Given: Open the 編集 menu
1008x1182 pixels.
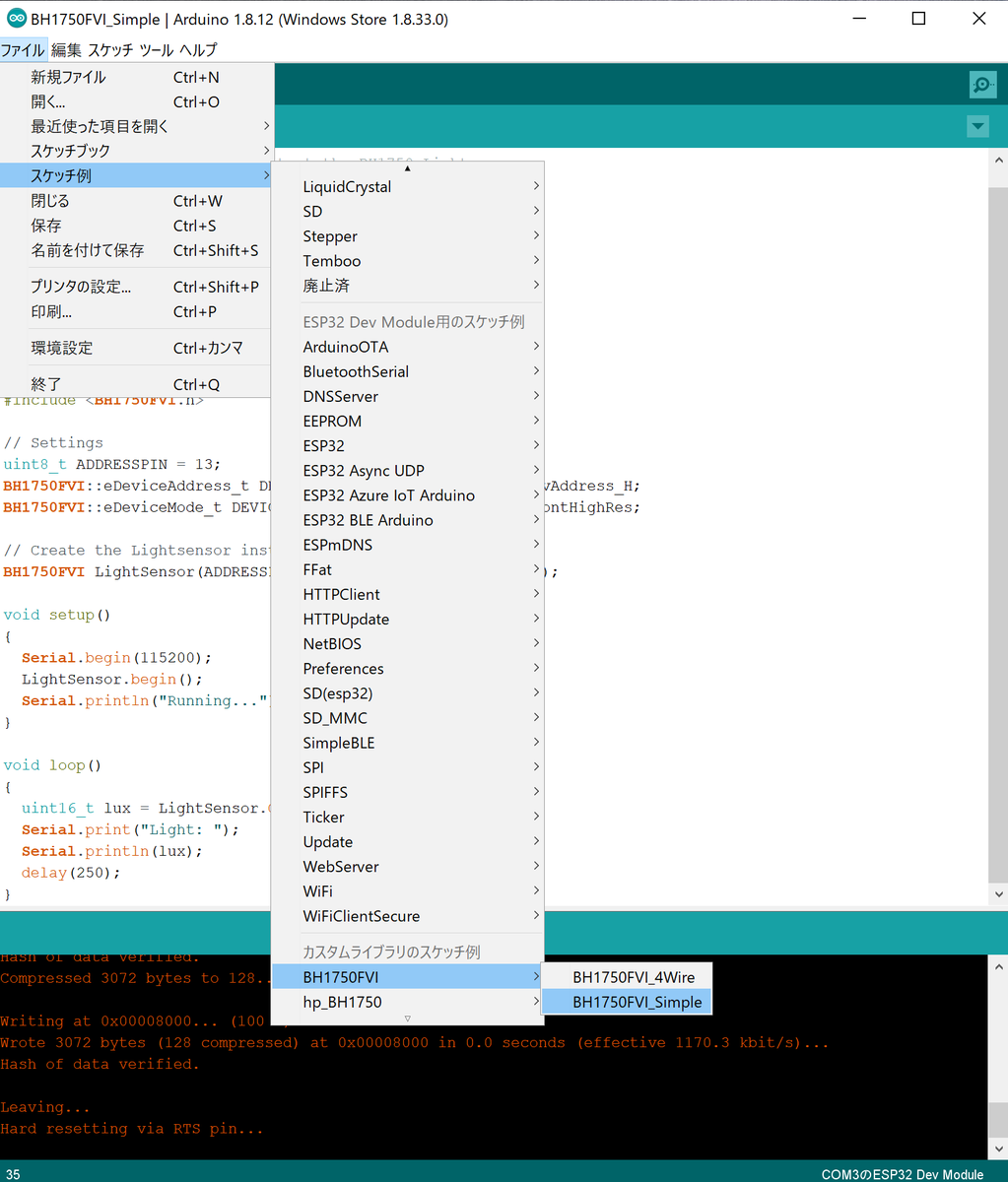Looking at the screenshot, I should 65,49.
